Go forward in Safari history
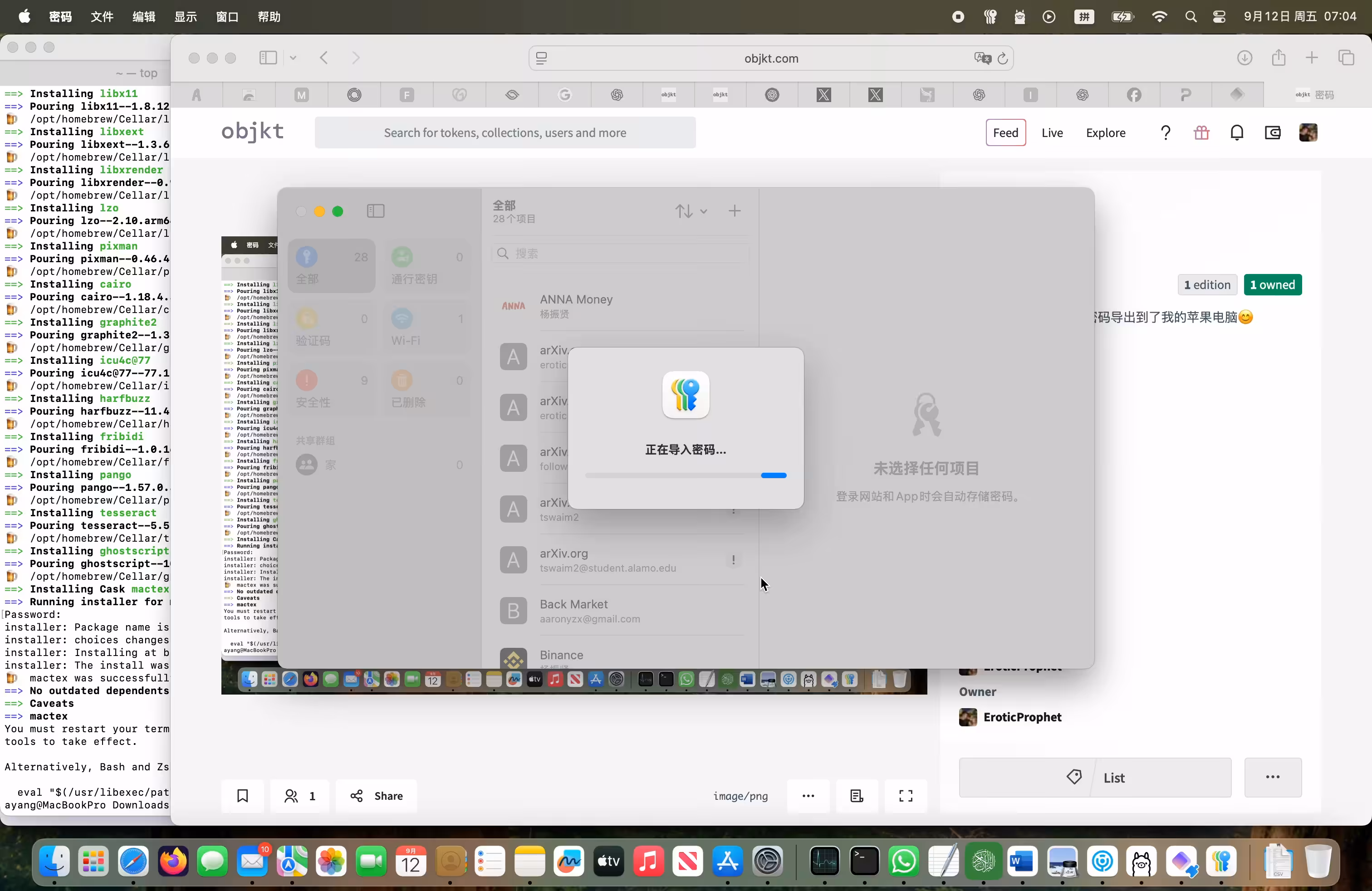The width and height of the screenshot is (1372, 891). point(356,58)
